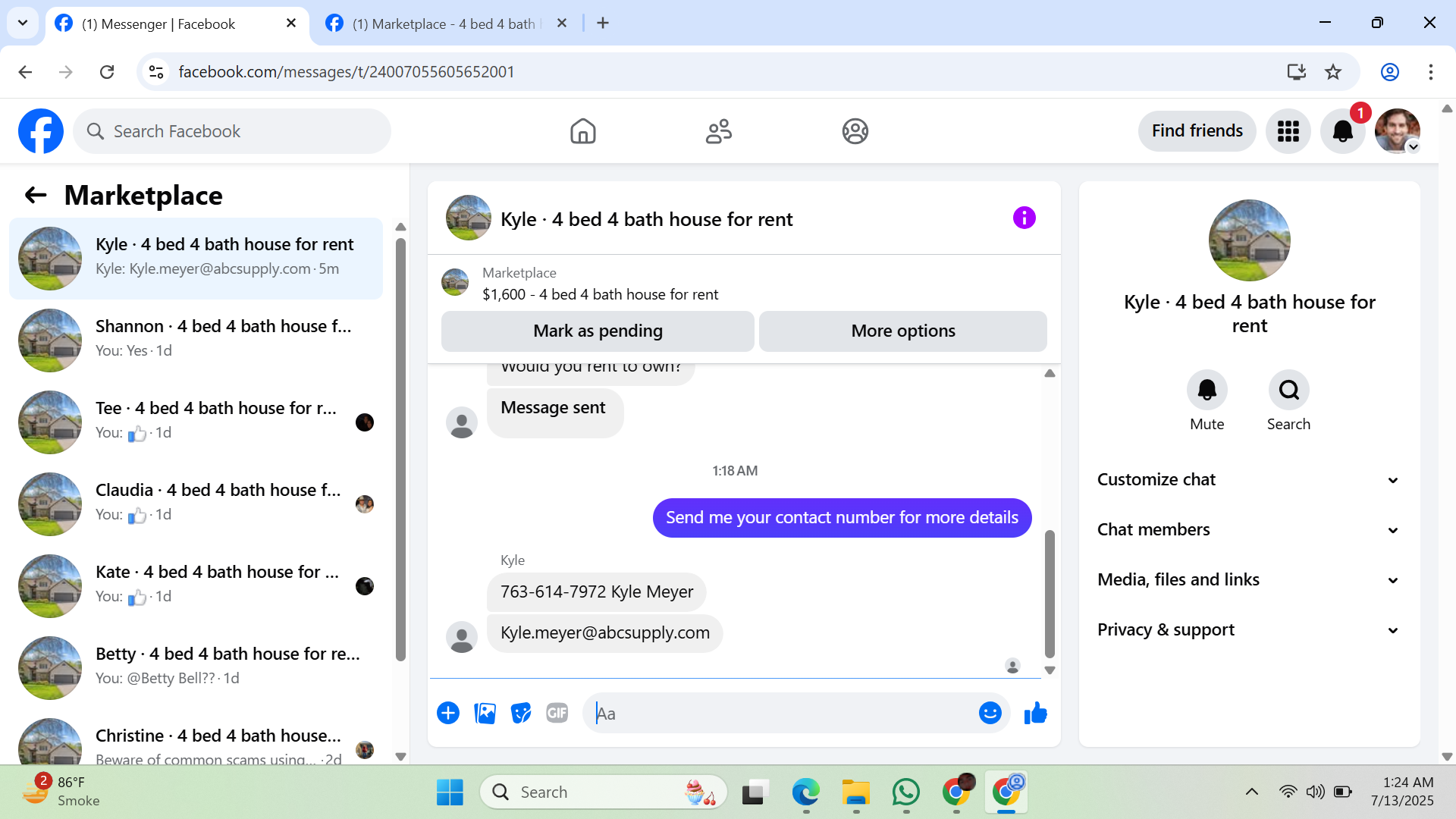Attach a photo using the image icon
1456x819 pixels.
coord(485,714)
